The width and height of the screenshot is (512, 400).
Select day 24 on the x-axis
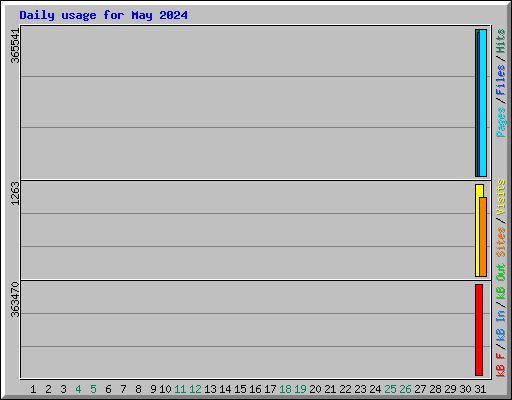375,389
